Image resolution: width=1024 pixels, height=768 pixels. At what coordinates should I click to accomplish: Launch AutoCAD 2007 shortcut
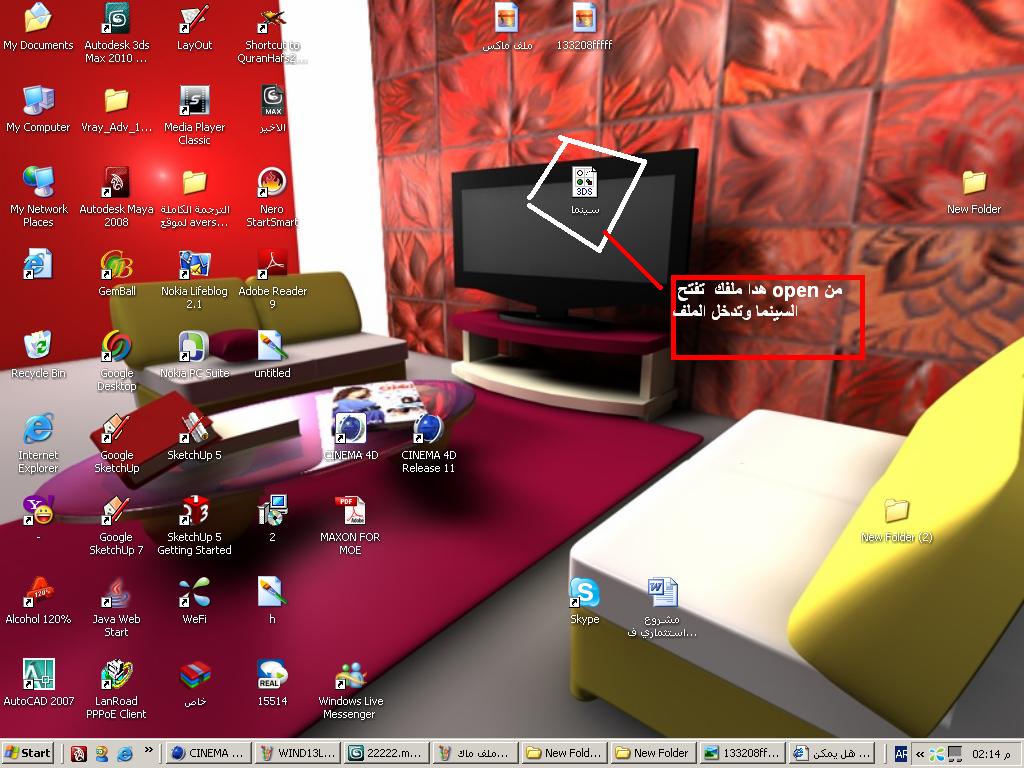[x=38, y=682]
